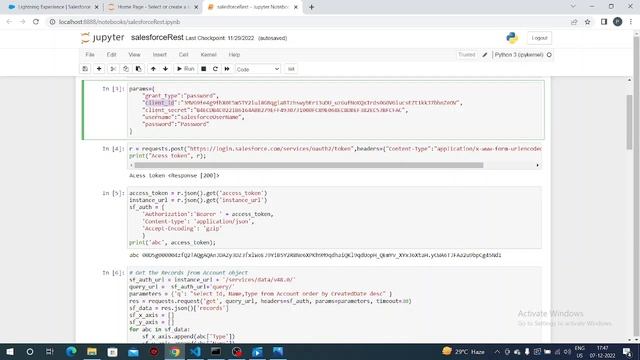
Task: Paste cells below icon
Action: (x=138, y=69)
